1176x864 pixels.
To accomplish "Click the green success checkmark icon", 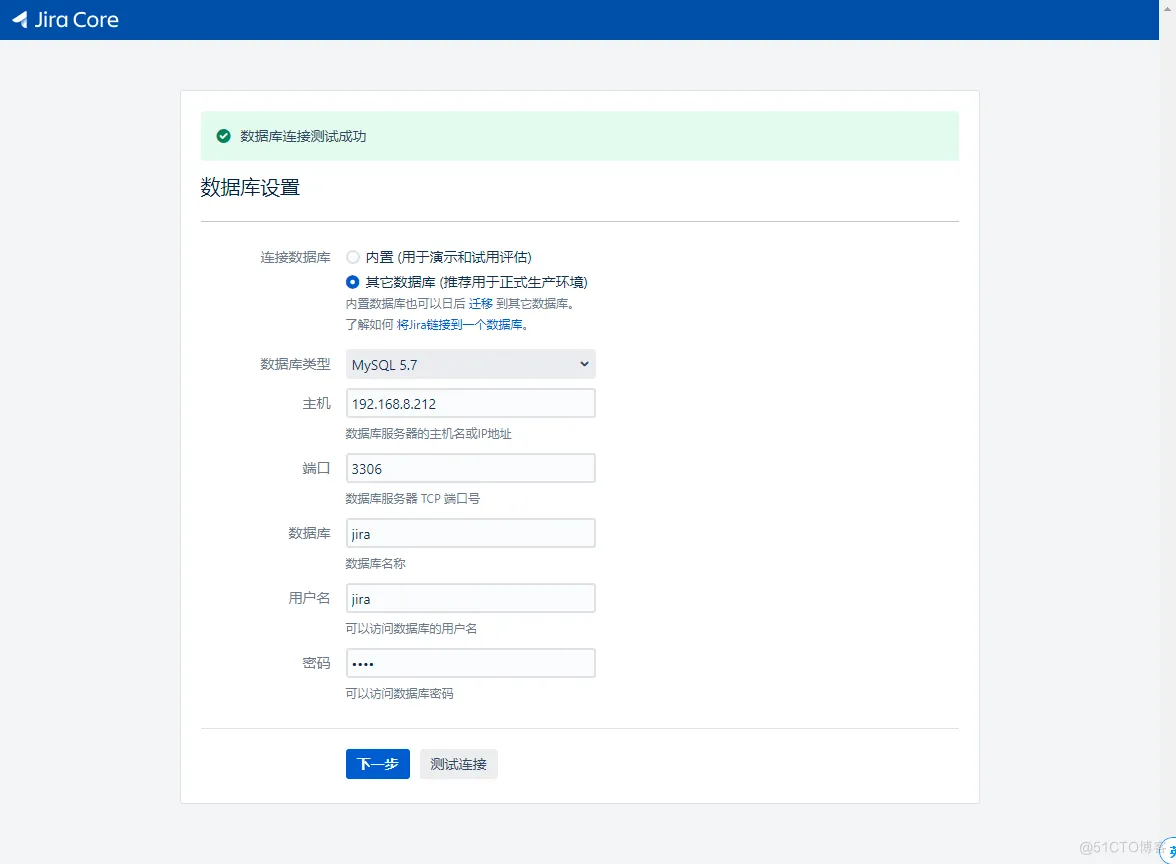I will (x=224, y=136).
